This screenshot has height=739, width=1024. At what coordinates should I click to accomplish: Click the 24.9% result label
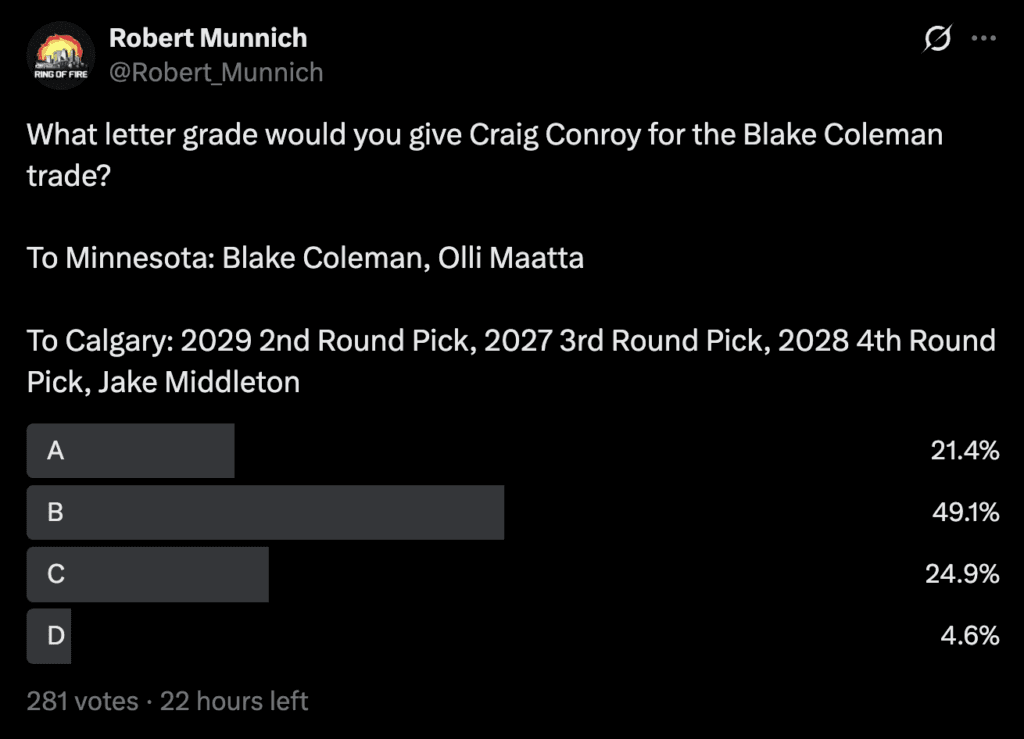(x=962, y=574)
